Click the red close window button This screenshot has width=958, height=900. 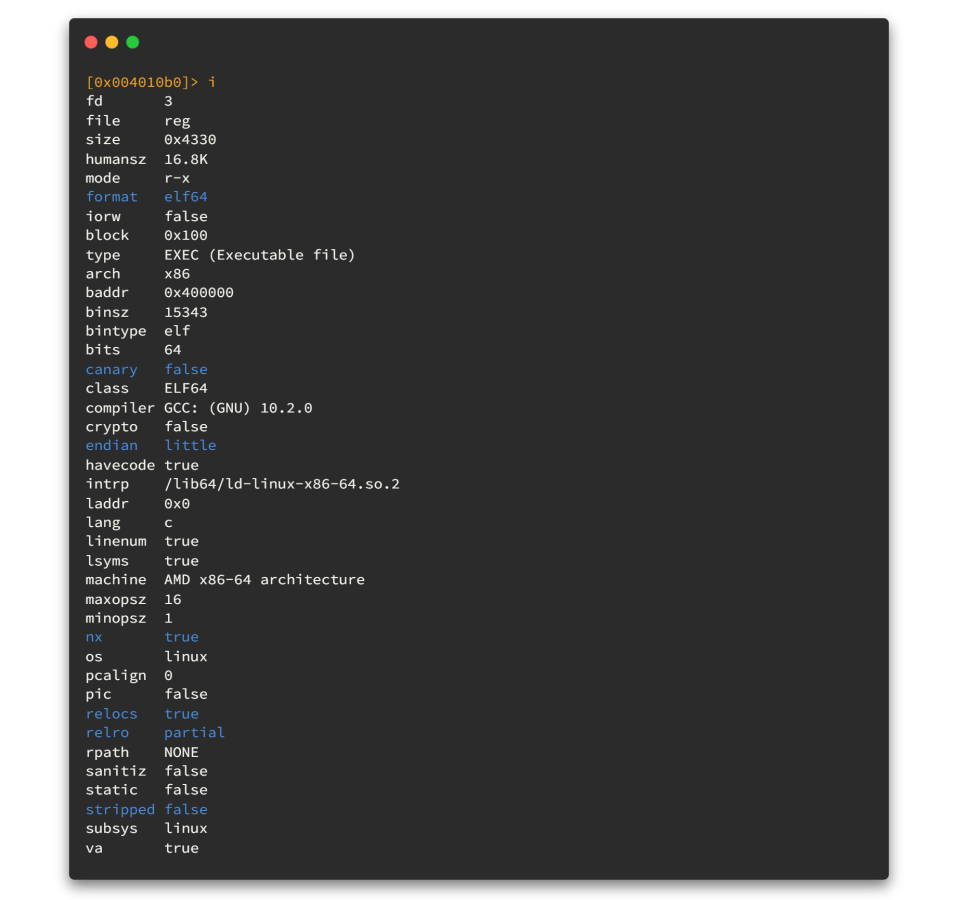click(91, 42)
